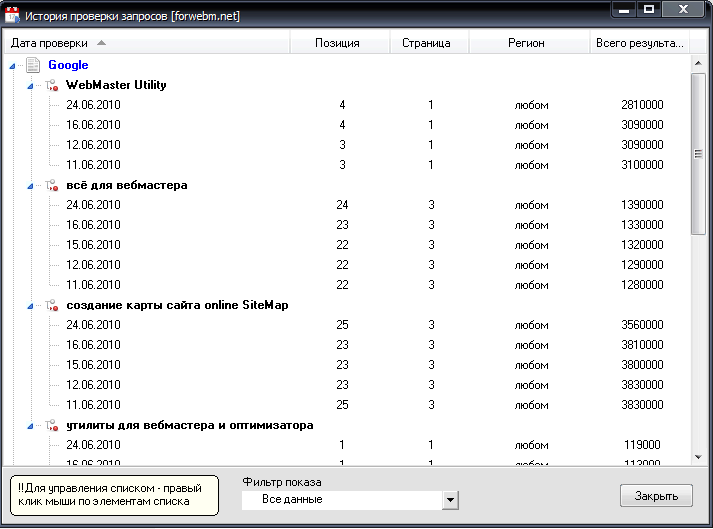Click the calendar app icon in title bar
Viewport: 713px width, 529px height.
click(x=12, y=16)
